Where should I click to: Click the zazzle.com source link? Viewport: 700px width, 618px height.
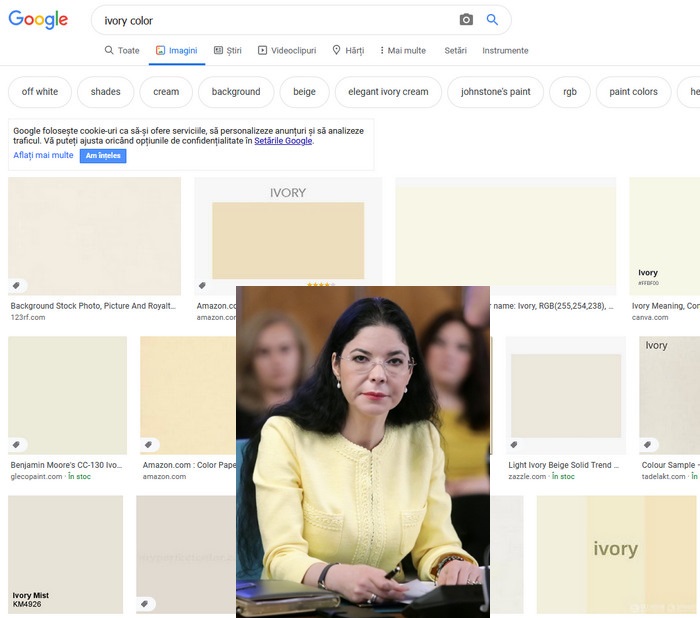coord(527,476)
